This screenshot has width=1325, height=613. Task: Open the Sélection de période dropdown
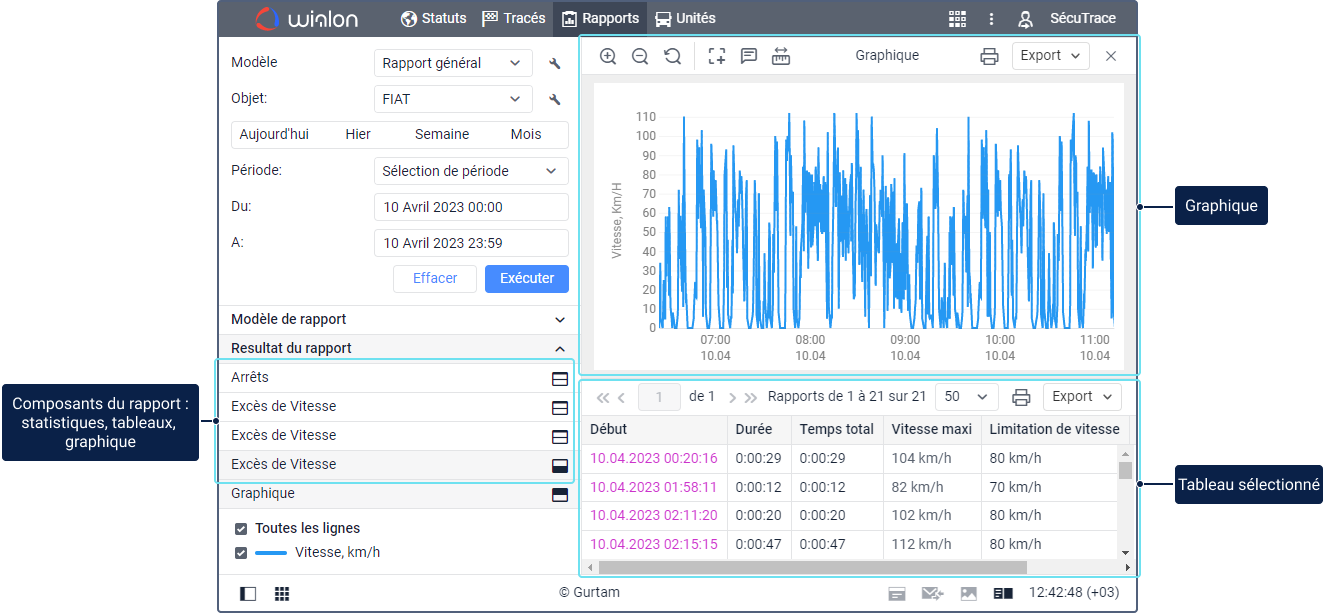(x=470, y=171)
